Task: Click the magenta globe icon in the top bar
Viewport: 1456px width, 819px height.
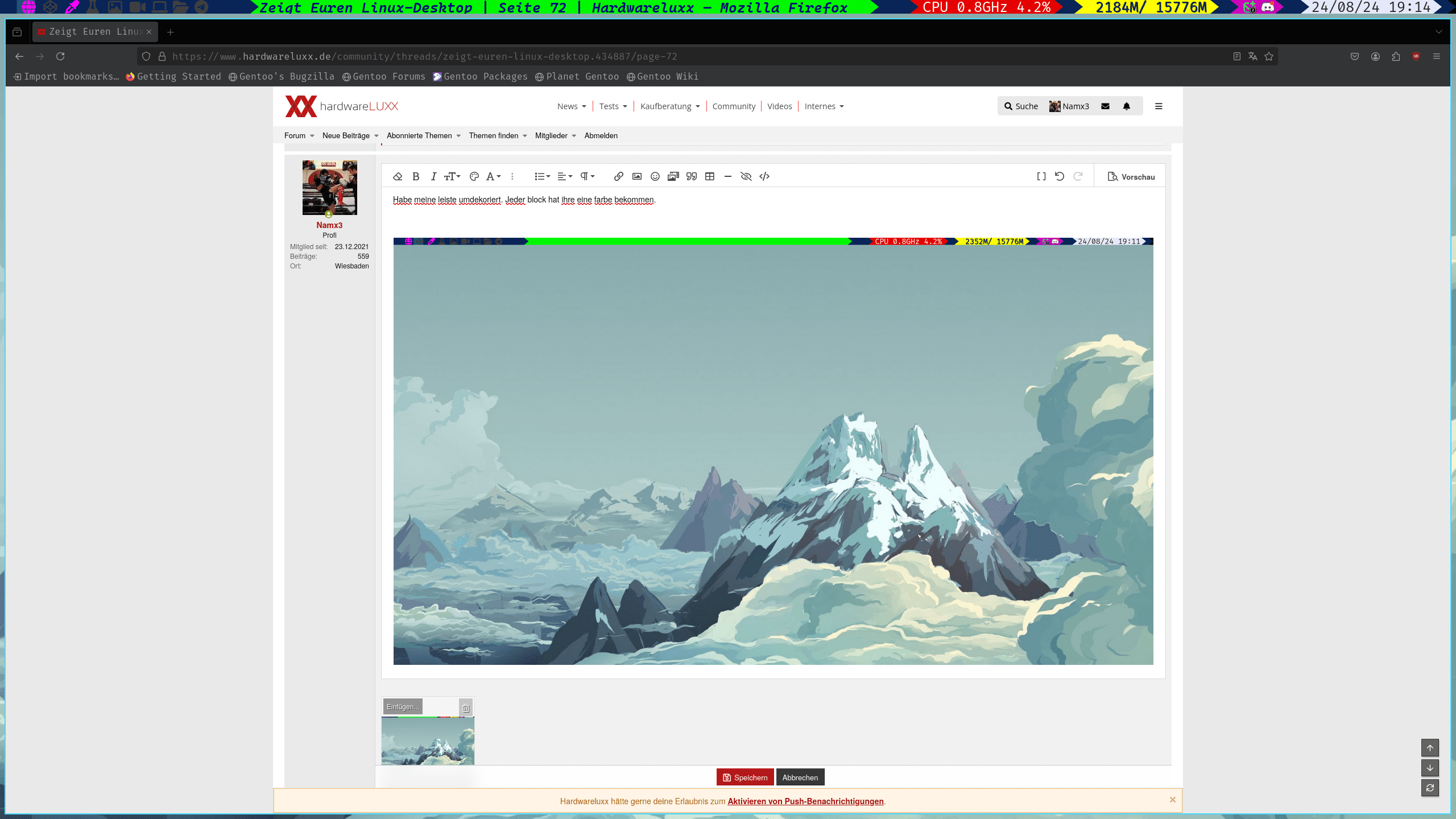Action: point(28,7)
